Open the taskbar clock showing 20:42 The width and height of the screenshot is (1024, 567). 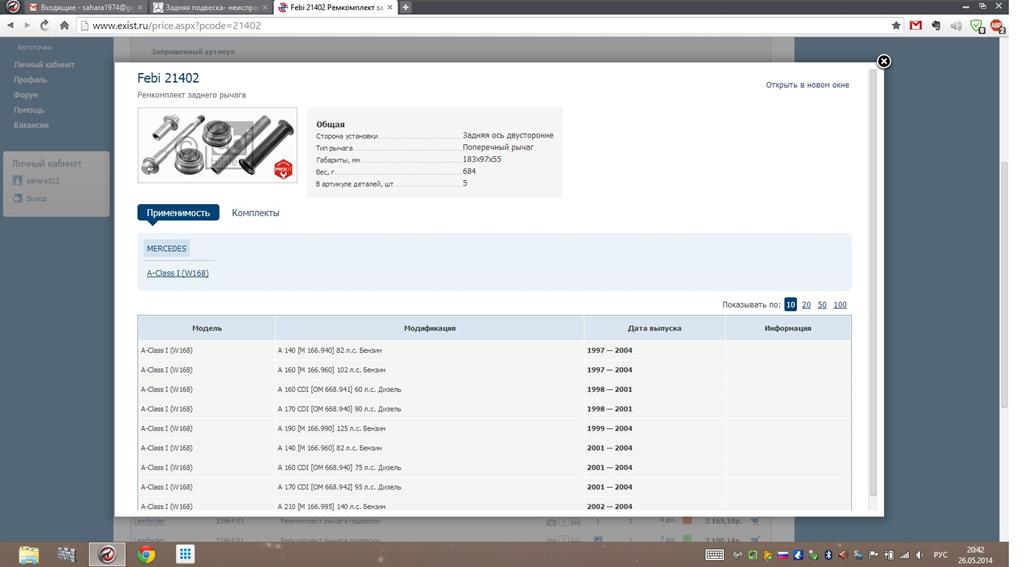pos(976,555)
